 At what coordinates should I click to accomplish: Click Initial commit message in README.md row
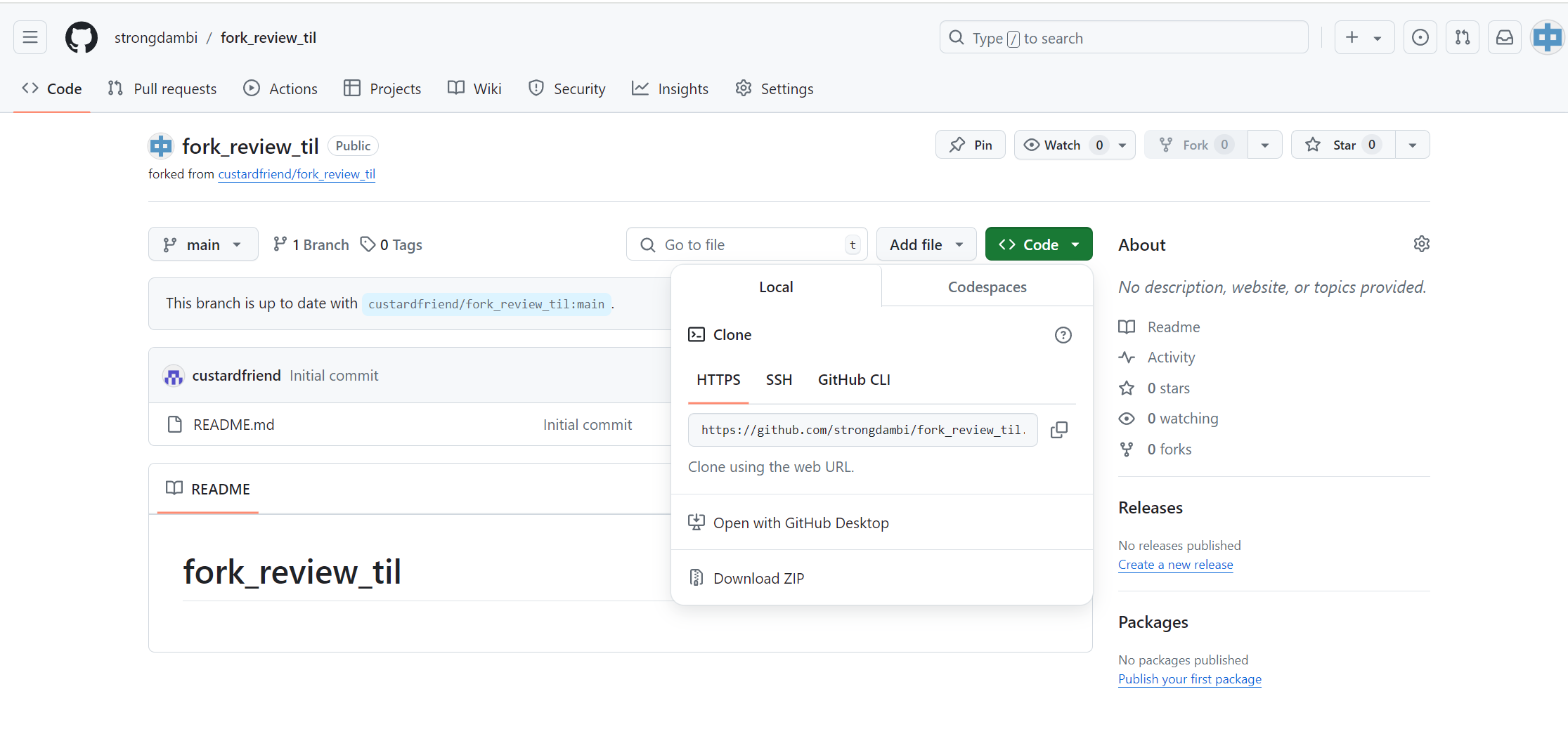click(588, 425)
